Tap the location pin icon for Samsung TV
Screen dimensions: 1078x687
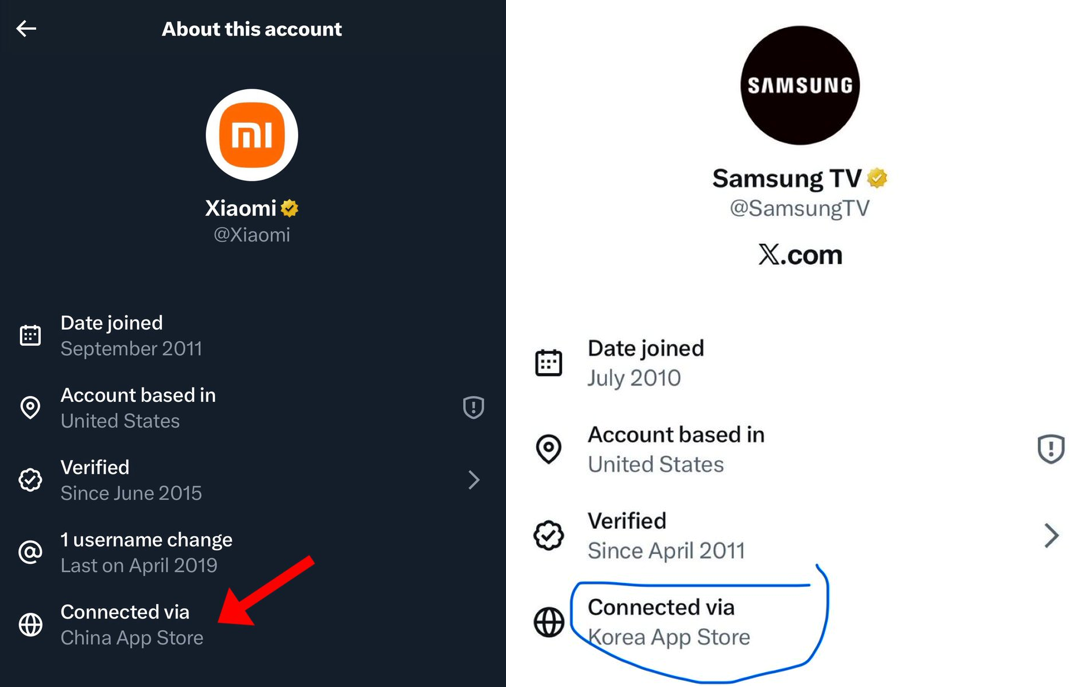point(549,449)
